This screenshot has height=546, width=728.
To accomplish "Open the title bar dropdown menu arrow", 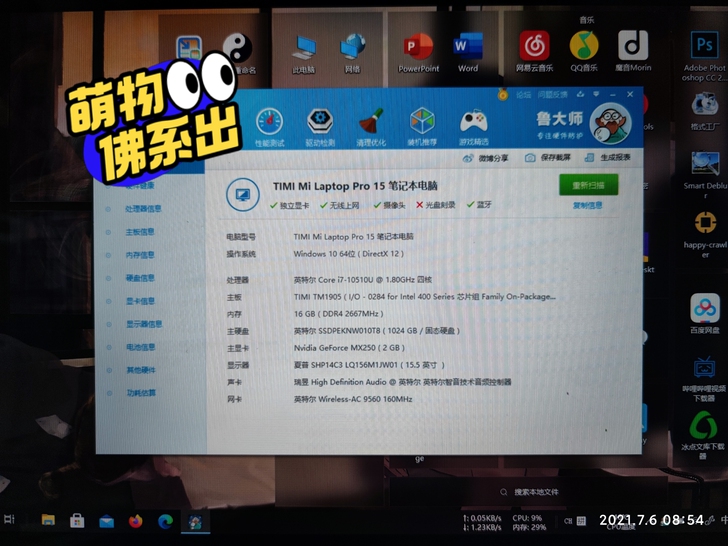I will (596, 94).
